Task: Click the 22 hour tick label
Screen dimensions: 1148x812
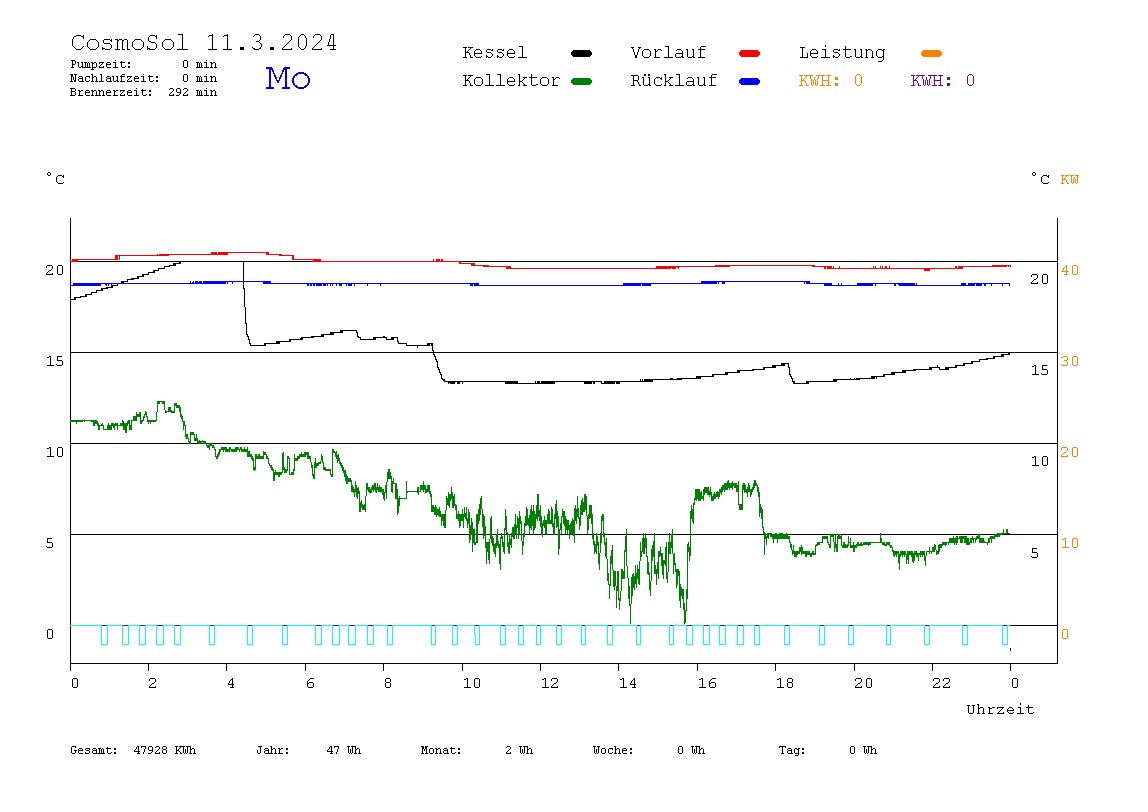Action: [x=942, y=683]
